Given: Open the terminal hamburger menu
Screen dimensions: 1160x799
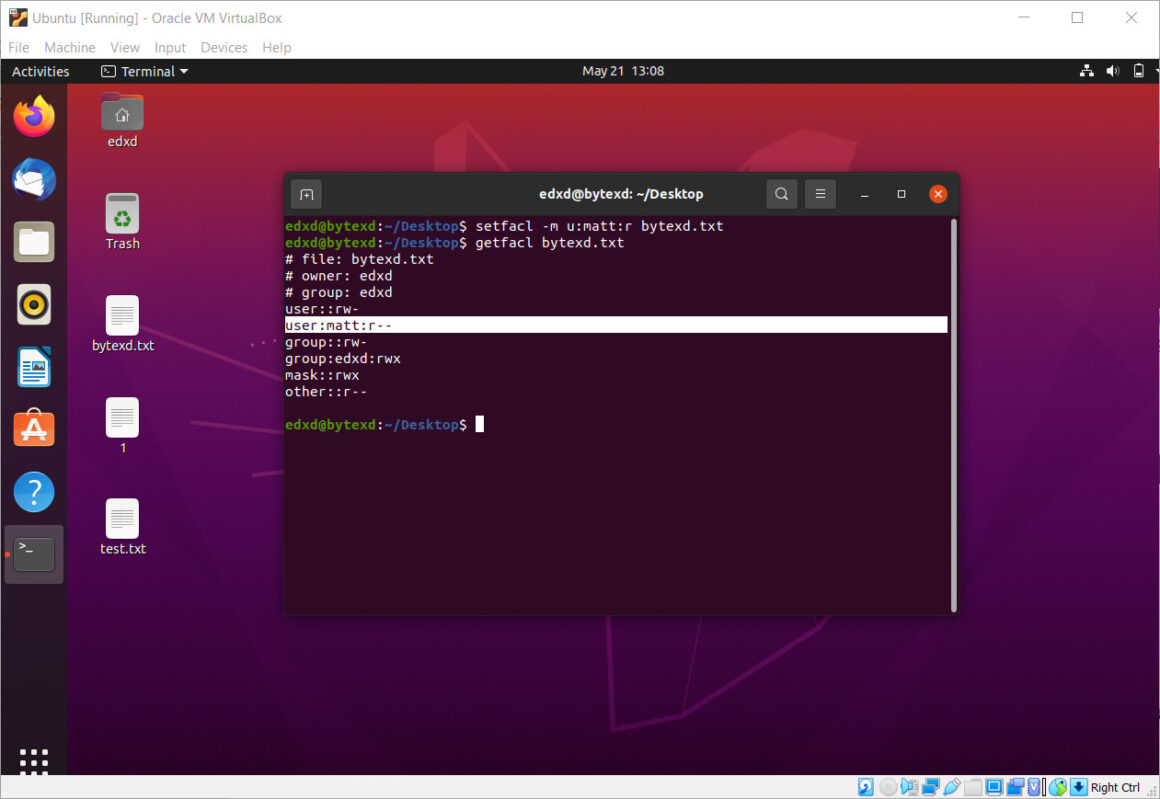Looking at the screenshot, I should pos(820,194).
